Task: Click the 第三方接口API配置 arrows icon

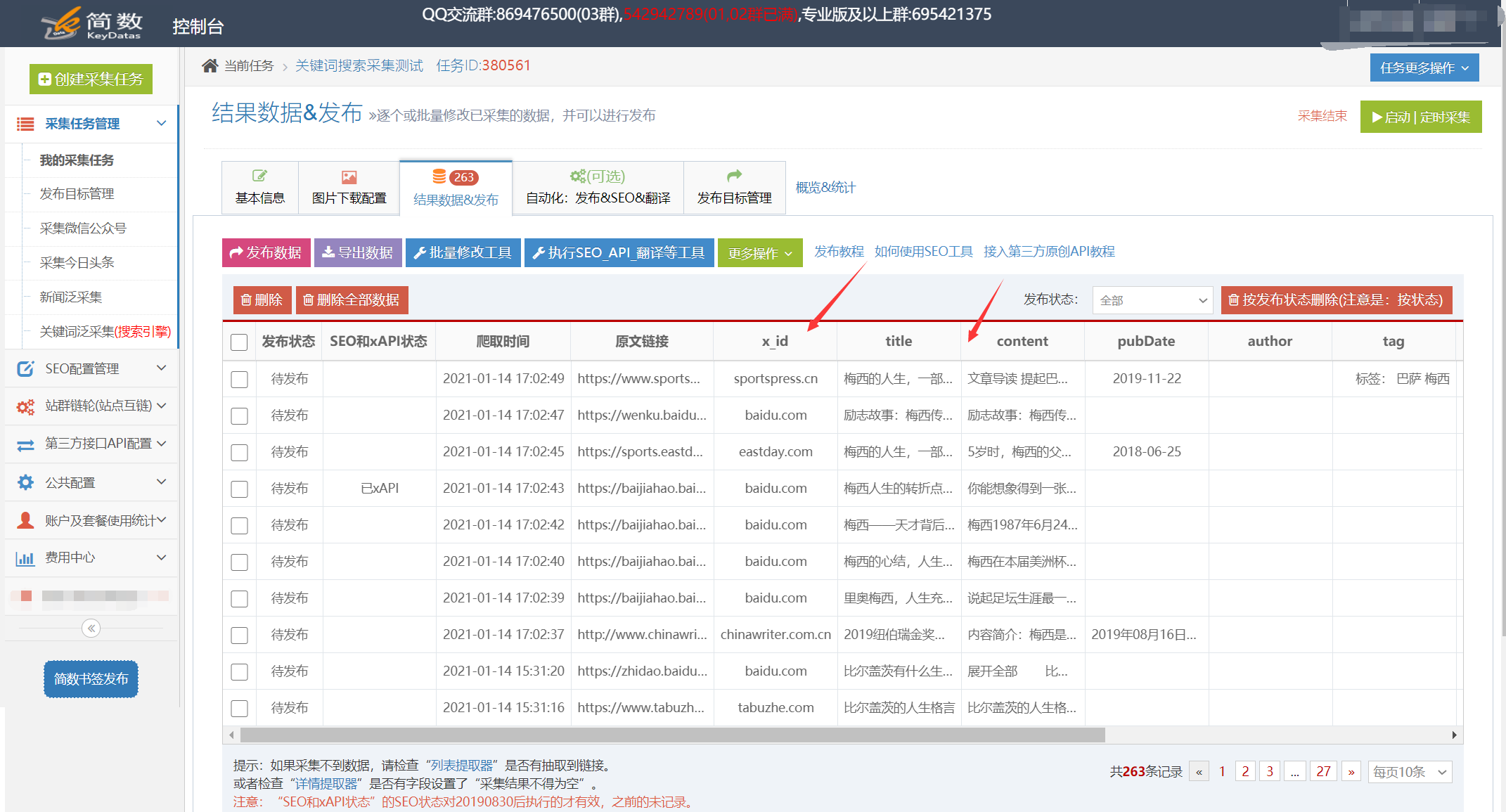Action: 25,444
